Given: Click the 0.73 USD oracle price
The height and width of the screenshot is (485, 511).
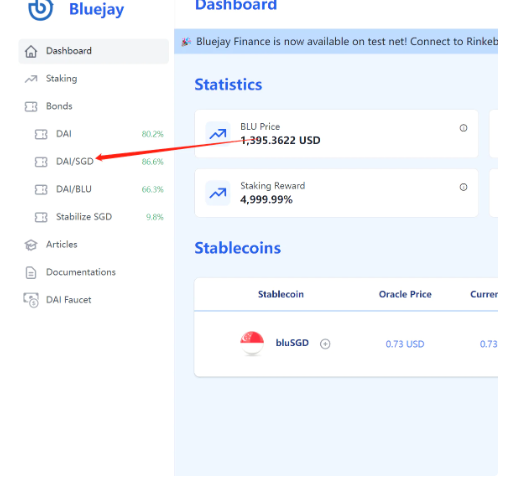Looking at the screenshot, I should pos(405,344).
